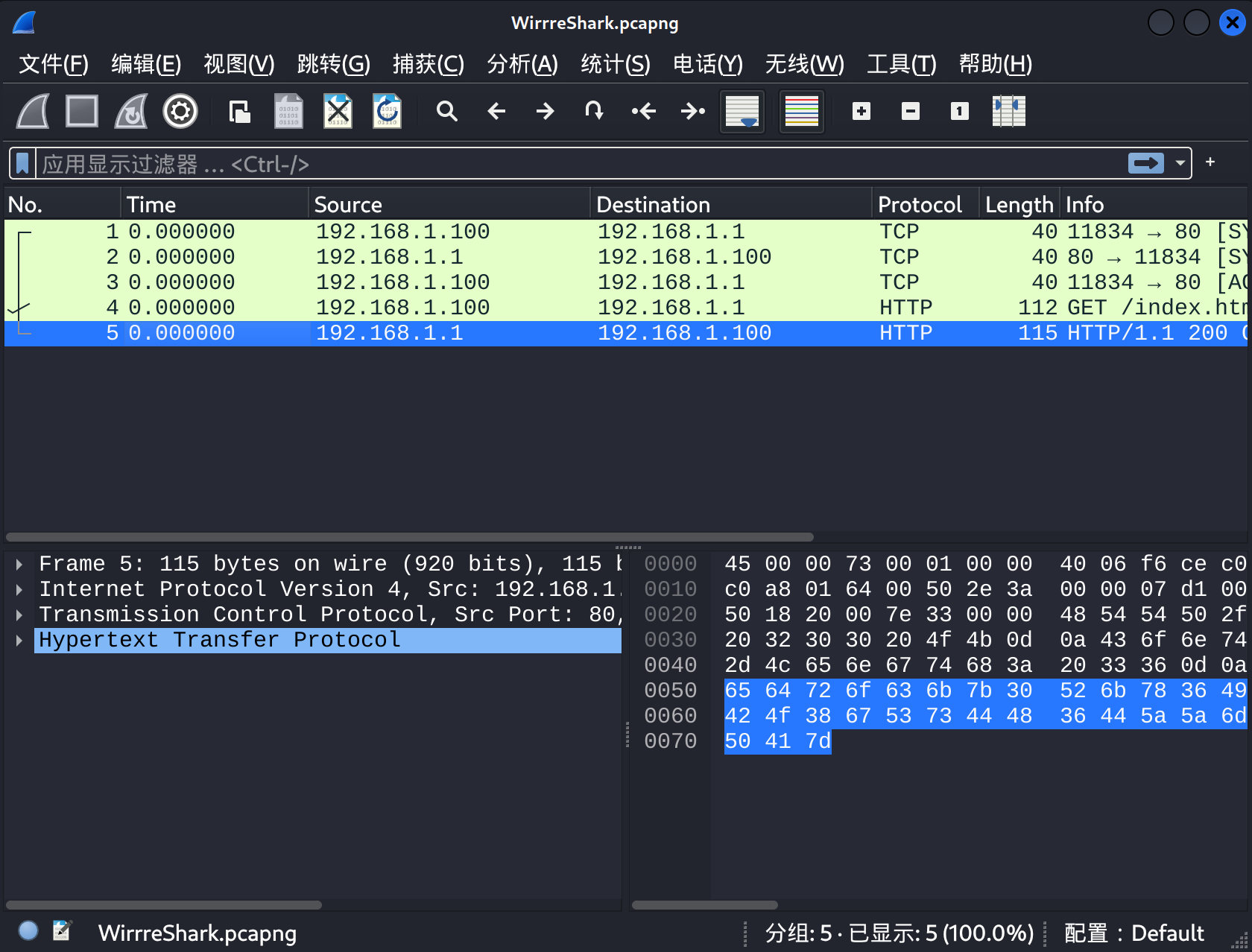This screenshot has width=1252, height=952.
Task: Expand Internet Protocol Version 4 row
Action: pos(19,589)
